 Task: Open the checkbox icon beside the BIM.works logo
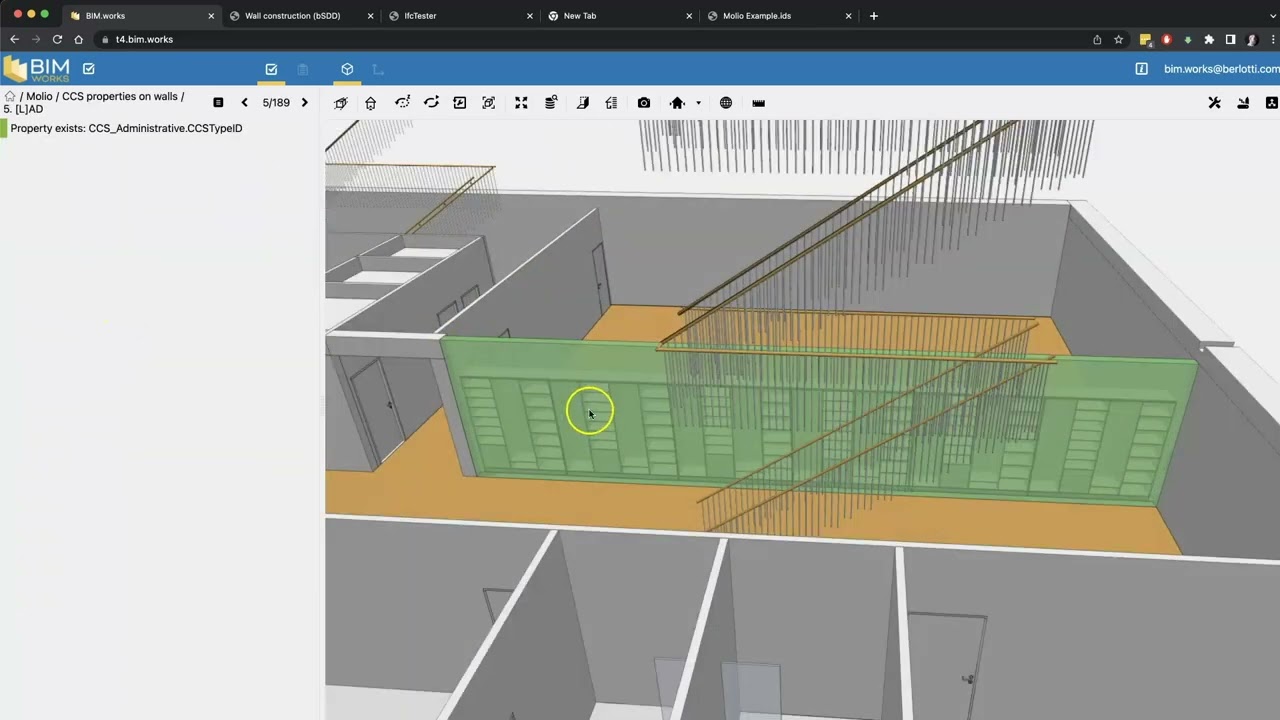[x=88, y=69]
